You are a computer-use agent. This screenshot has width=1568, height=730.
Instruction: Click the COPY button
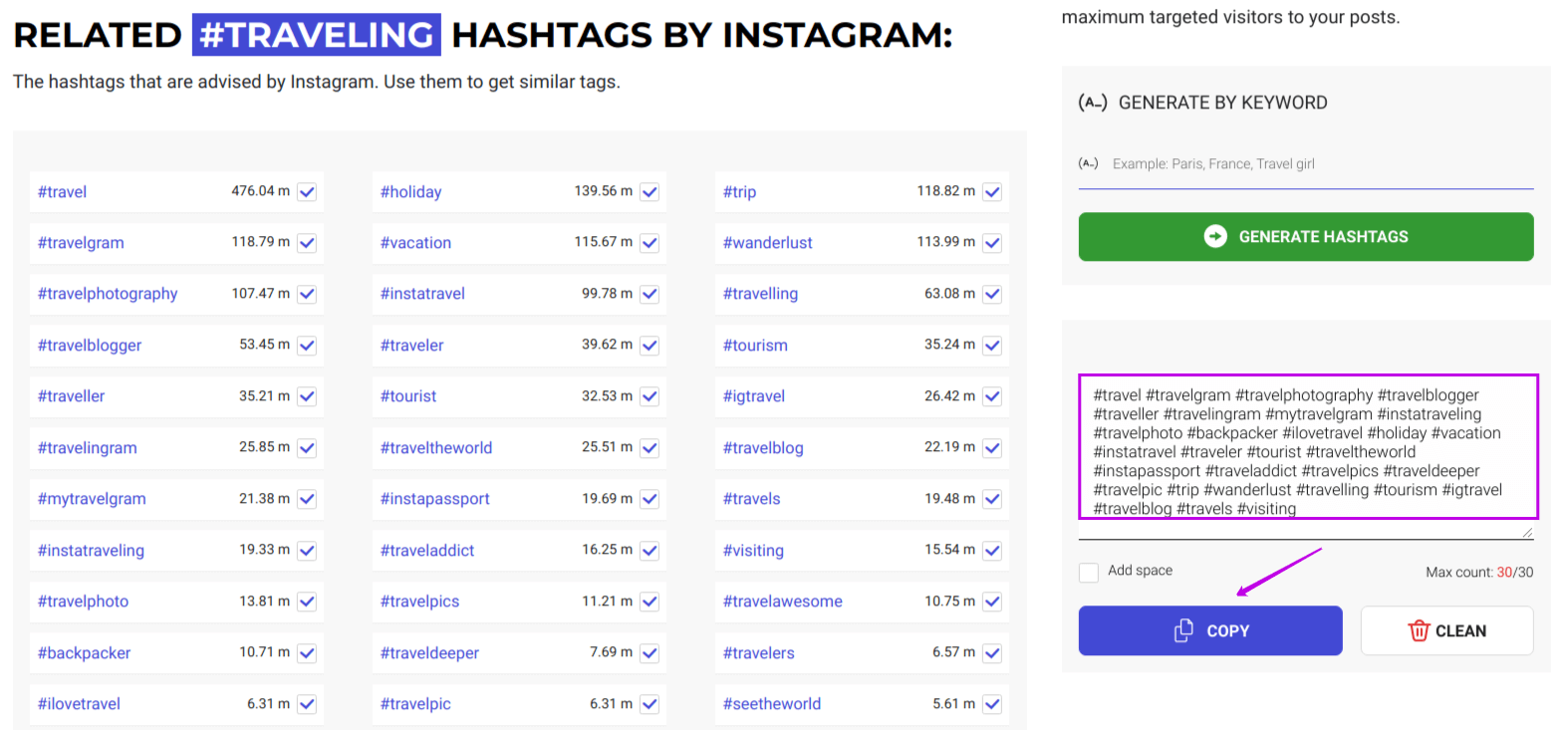click(1209, 630)
